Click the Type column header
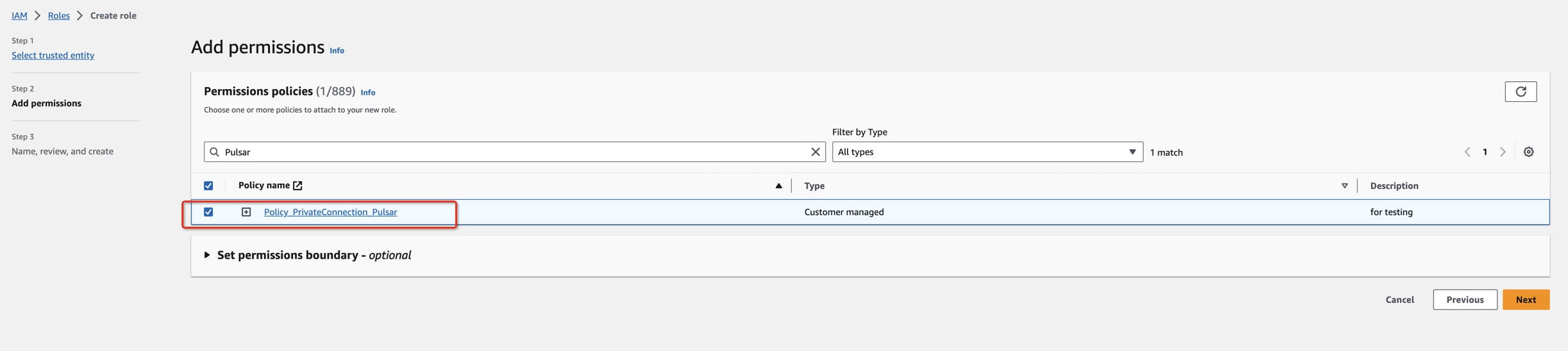The image size is (1568, 351). point(815,186)
